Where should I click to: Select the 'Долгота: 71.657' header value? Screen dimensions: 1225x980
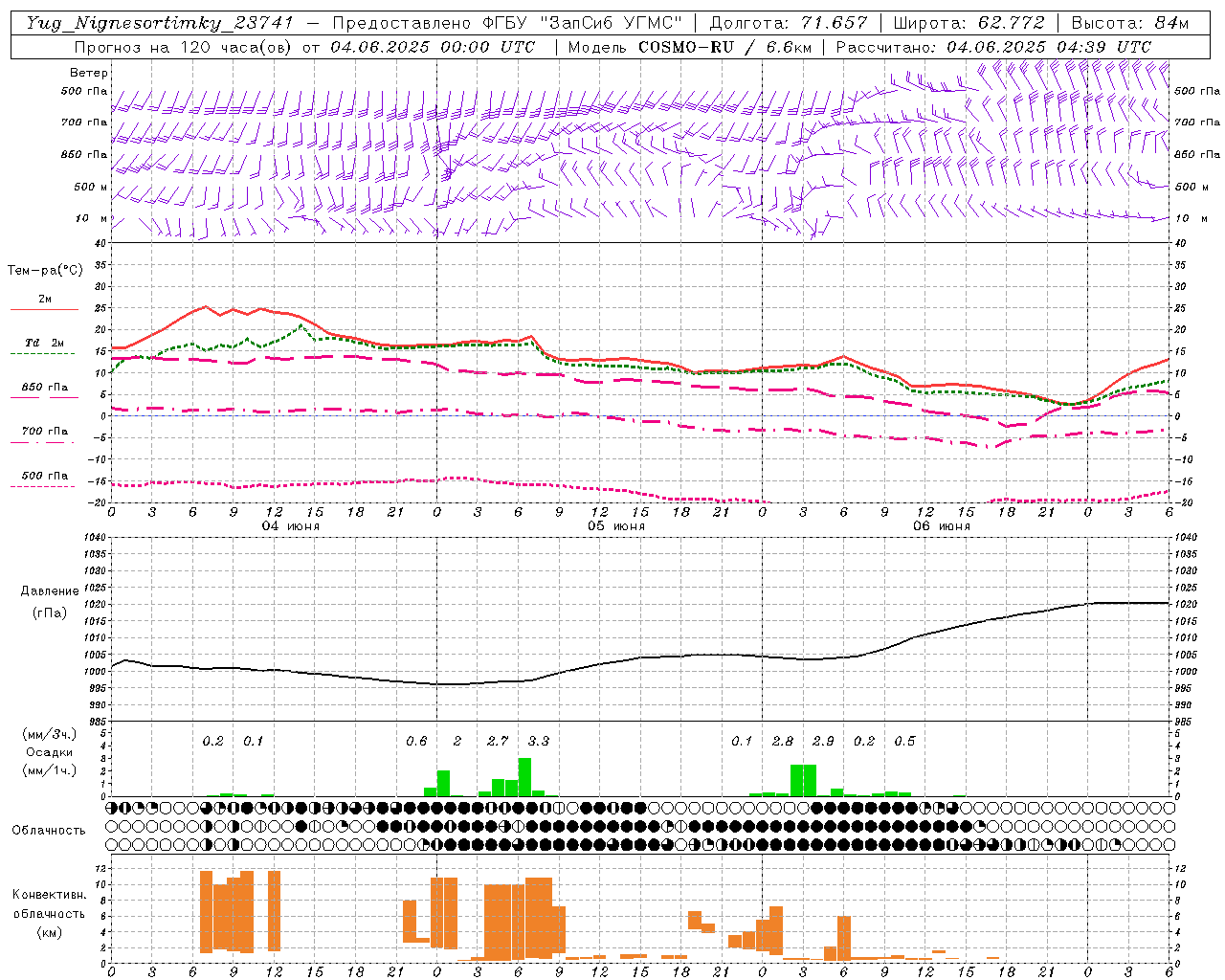(x=789, y=23)
